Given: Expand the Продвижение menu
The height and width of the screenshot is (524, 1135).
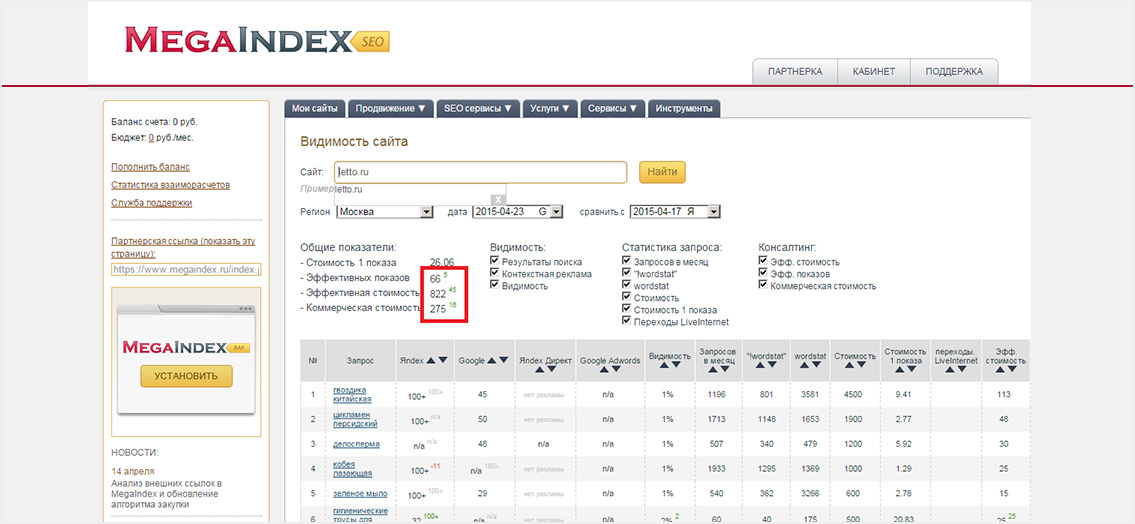Looking at the screenshot, I should (x=391, y=109).
